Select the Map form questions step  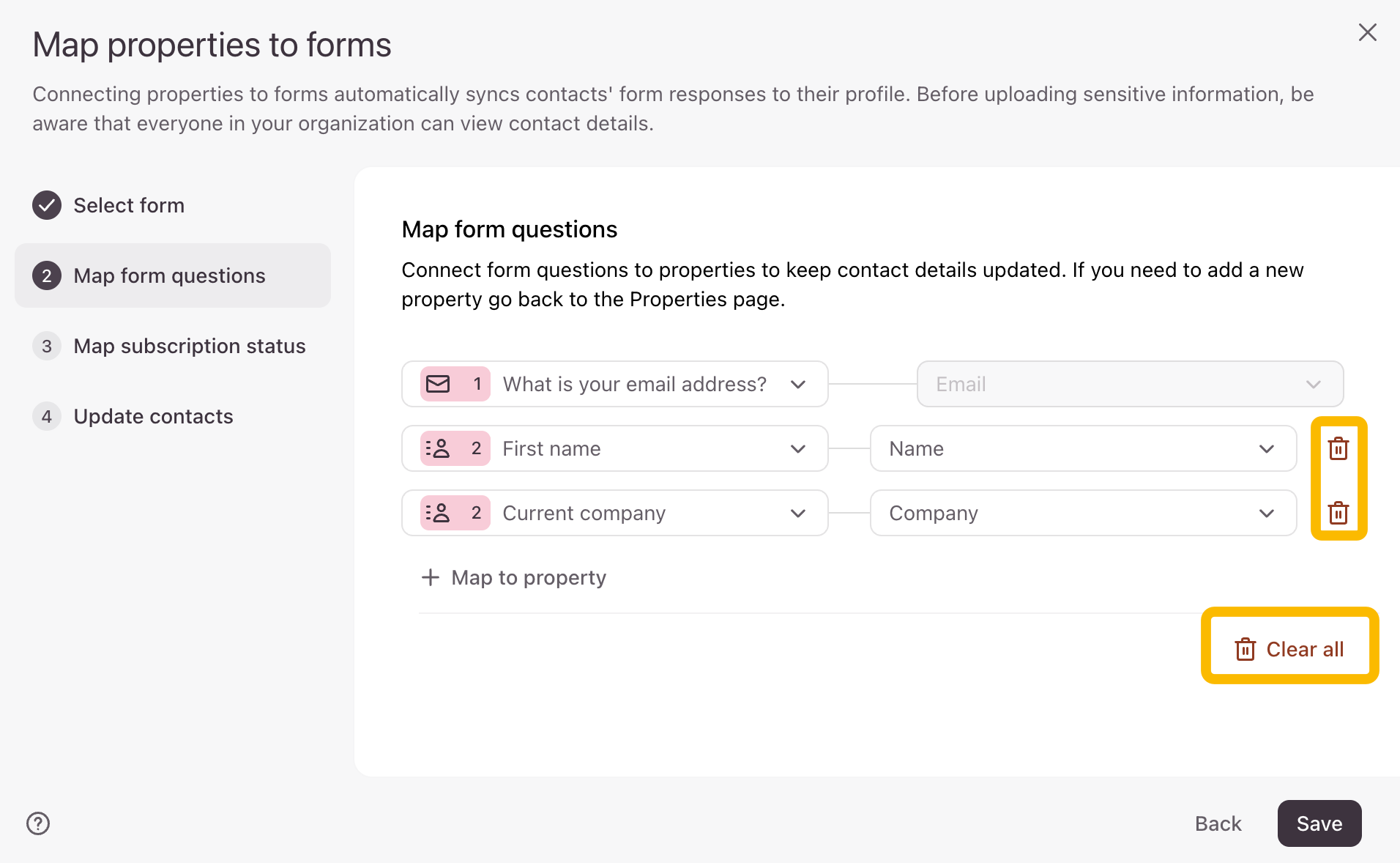tap(169, 275)
